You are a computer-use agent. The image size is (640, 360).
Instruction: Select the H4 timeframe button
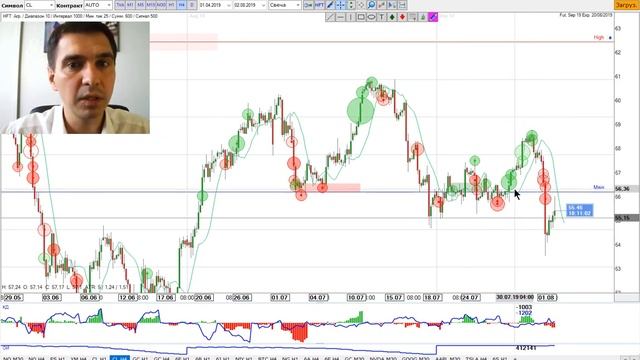point(182,5)
